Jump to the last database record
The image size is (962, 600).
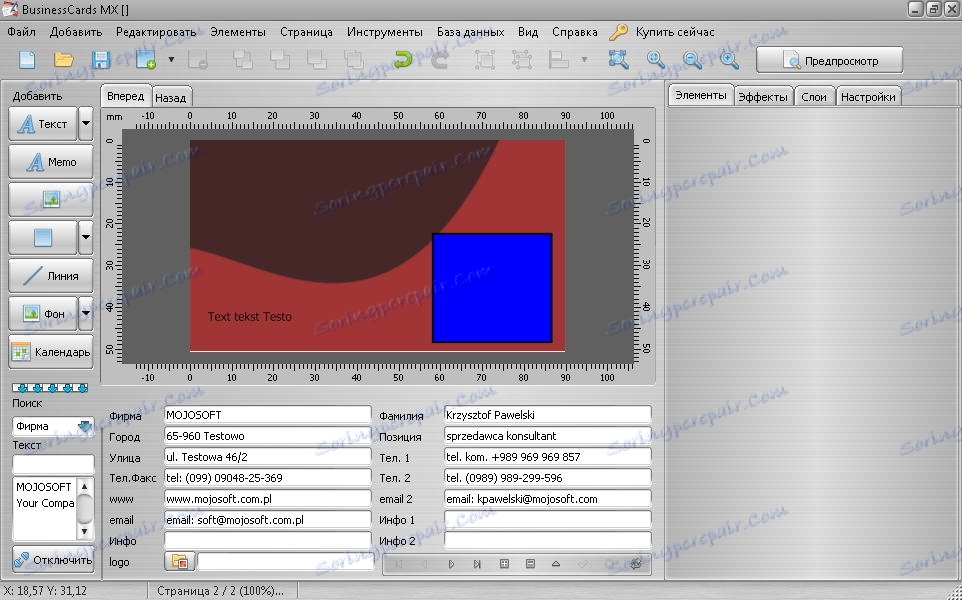pyautogui.click(x=477, y=564)
